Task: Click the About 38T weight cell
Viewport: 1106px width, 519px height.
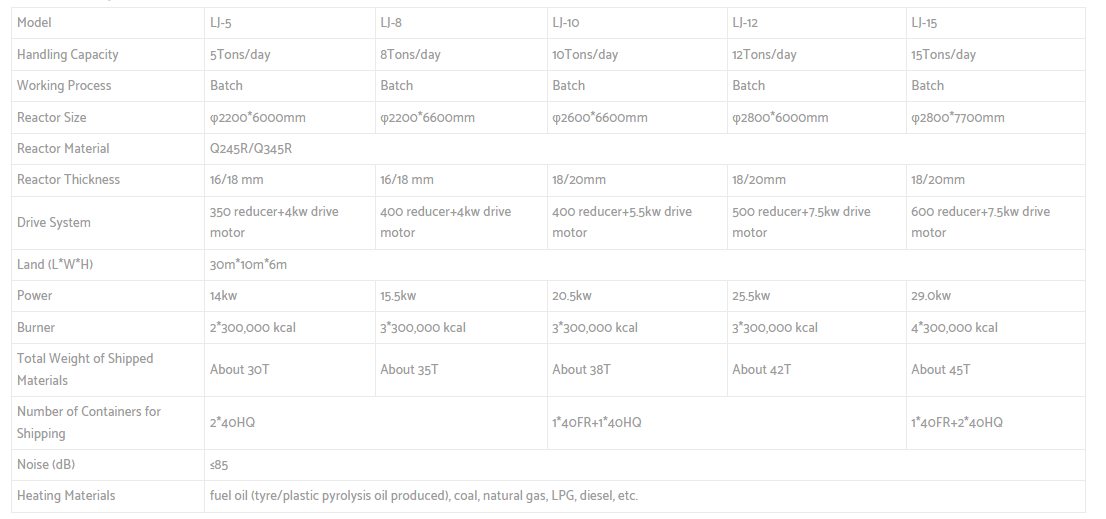Action: [581, 369]
